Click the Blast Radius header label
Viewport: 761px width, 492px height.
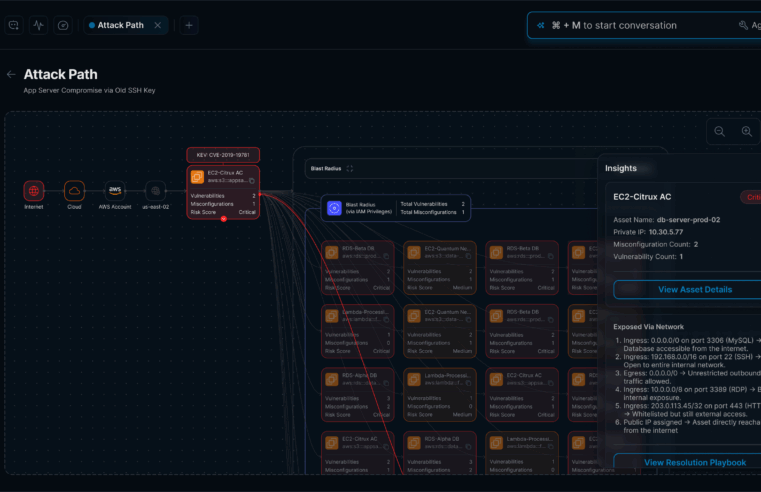click(x=326, y=168)
